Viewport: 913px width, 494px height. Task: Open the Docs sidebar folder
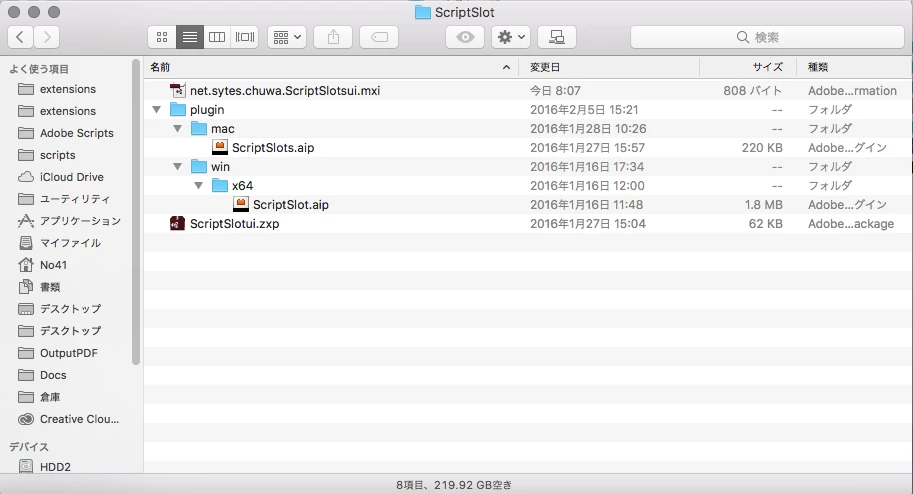[53, 375]
